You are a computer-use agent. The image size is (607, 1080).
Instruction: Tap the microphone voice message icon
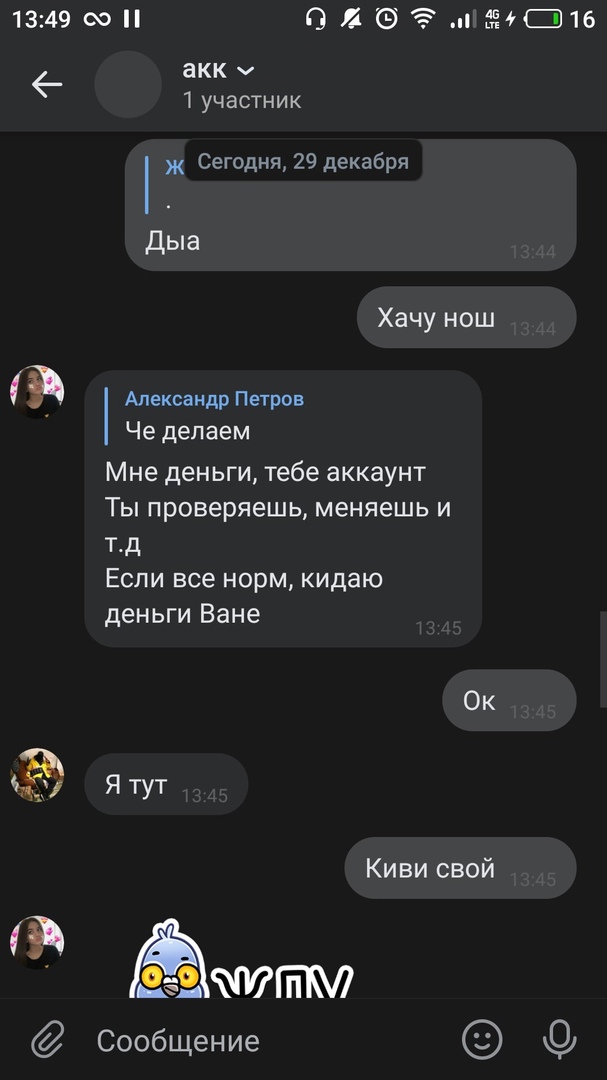click(x=559, y=1039)
